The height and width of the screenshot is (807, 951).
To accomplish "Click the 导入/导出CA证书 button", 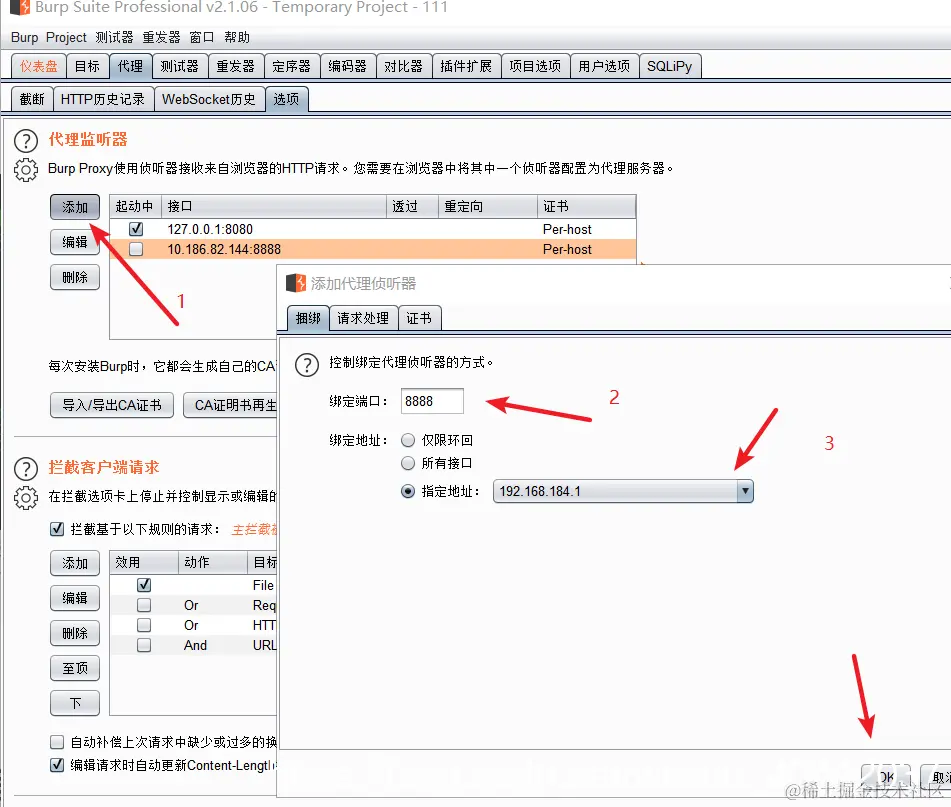I will click(x=111, y=405).
